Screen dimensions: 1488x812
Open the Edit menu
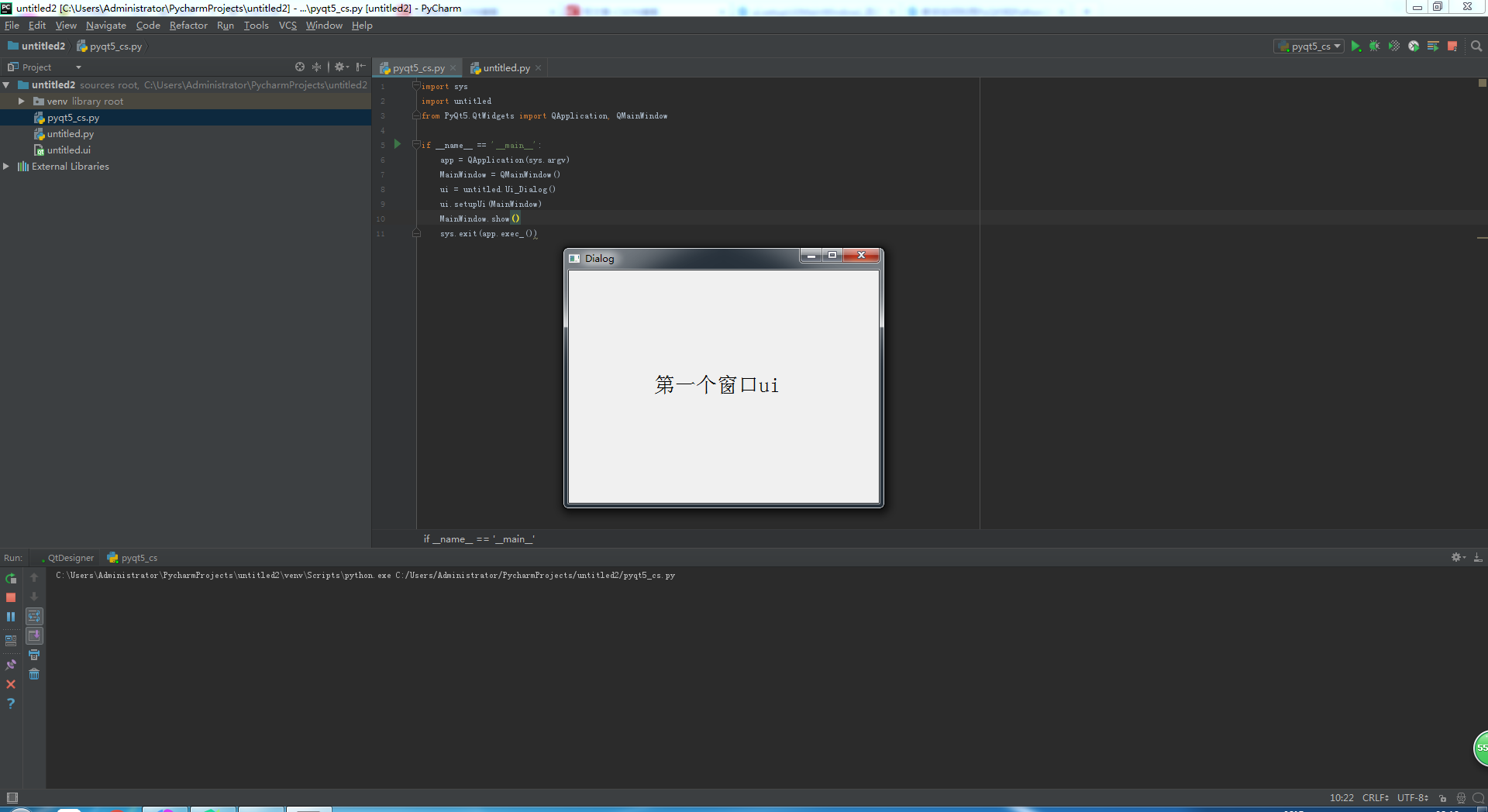click(x=37, y=26)
